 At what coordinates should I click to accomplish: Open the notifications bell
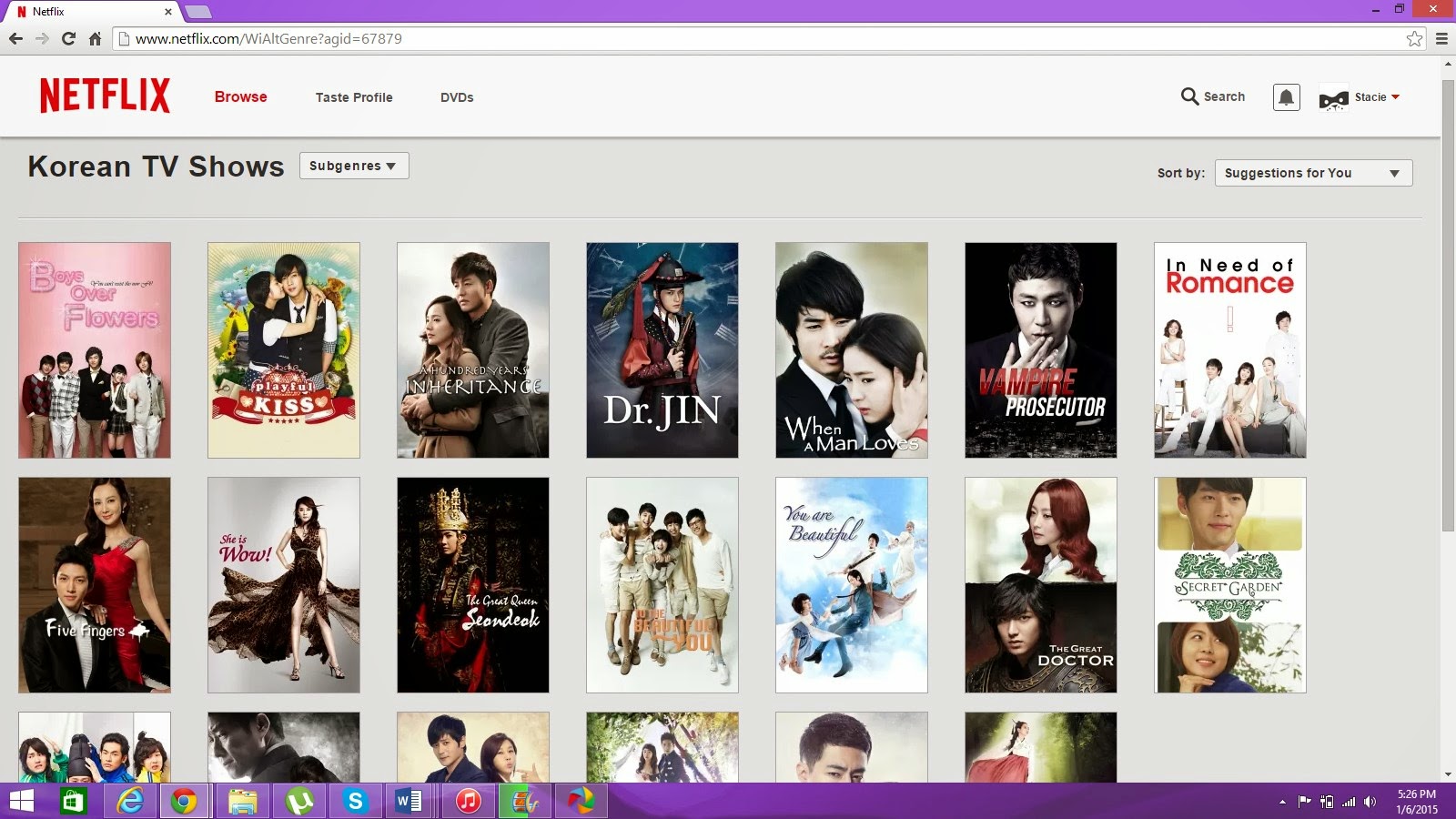tap(1286, 97)
